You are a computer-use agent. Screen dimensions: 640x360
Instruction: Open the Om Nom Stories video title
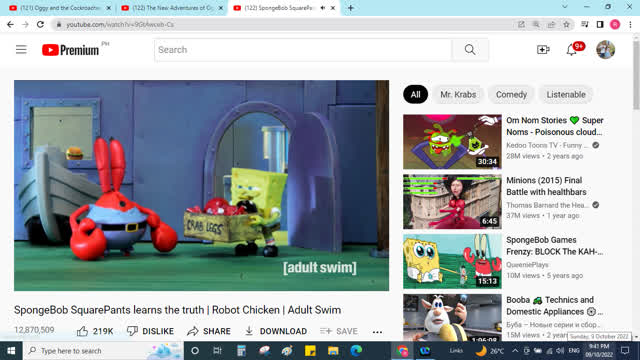(555, 126)
